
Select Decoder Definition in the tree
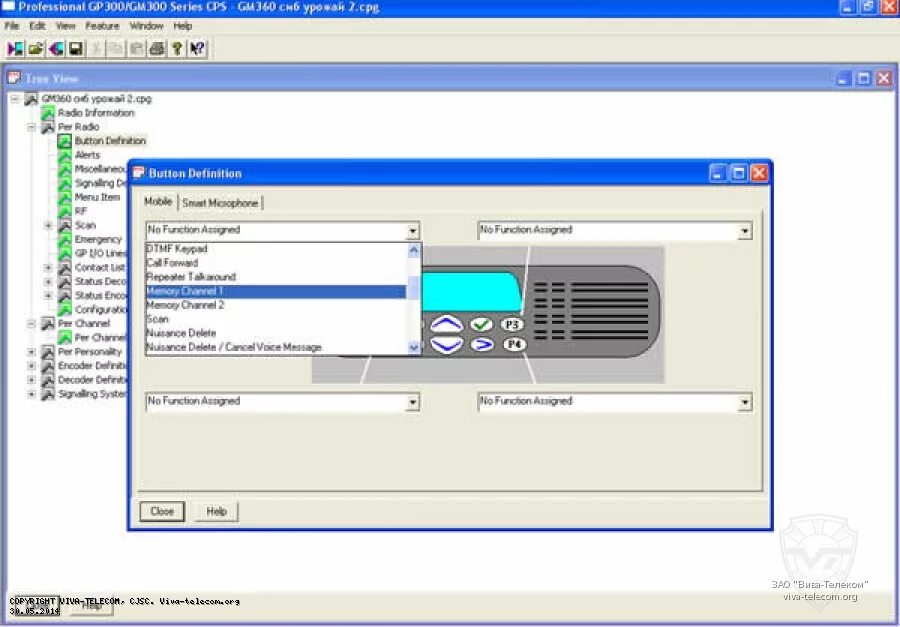pos(92,380)
